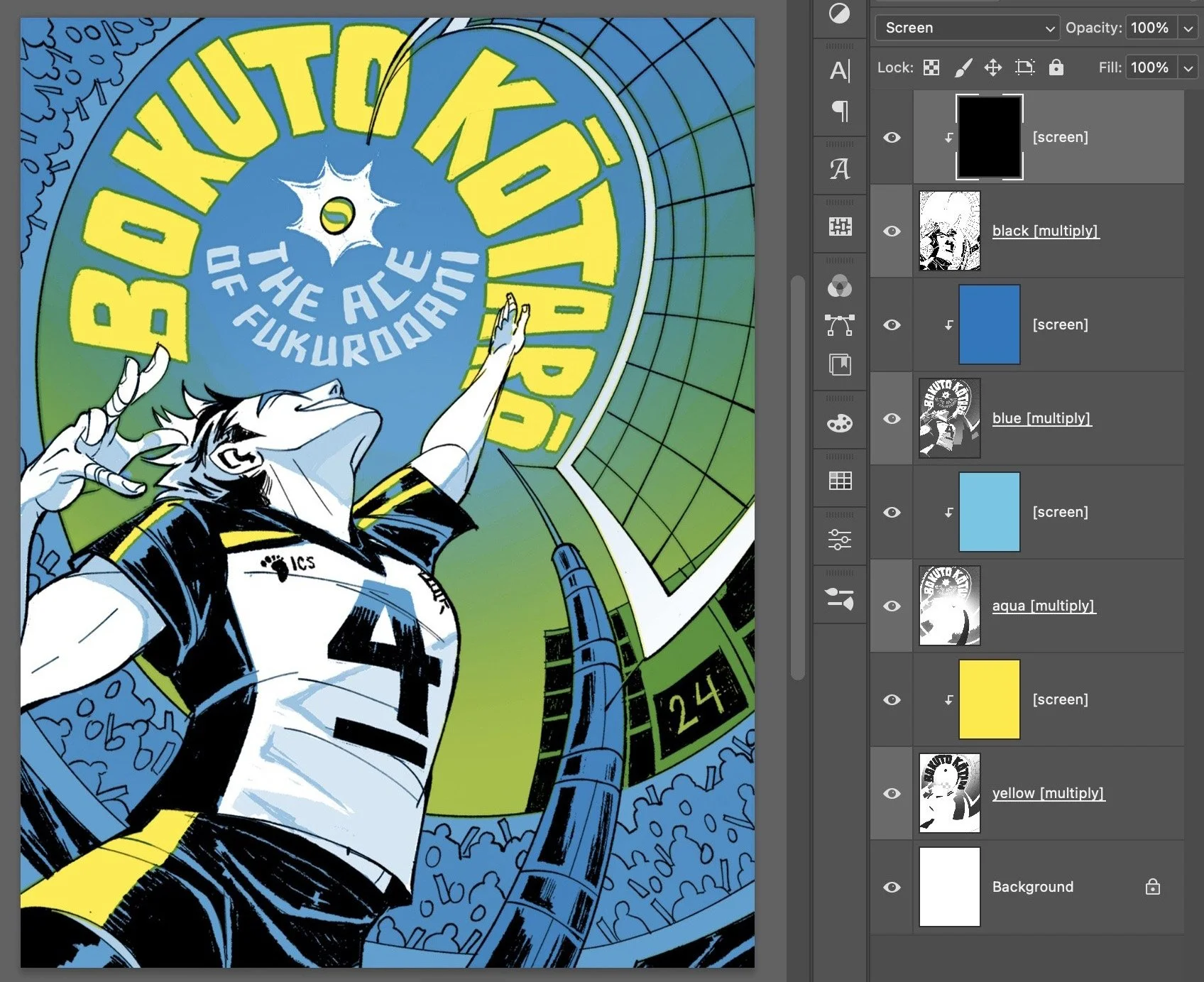Open the stacked-pages bookmark panel icon
Image resolution: width=1204 pixels, height=982 pixels.
coord(840,365)
